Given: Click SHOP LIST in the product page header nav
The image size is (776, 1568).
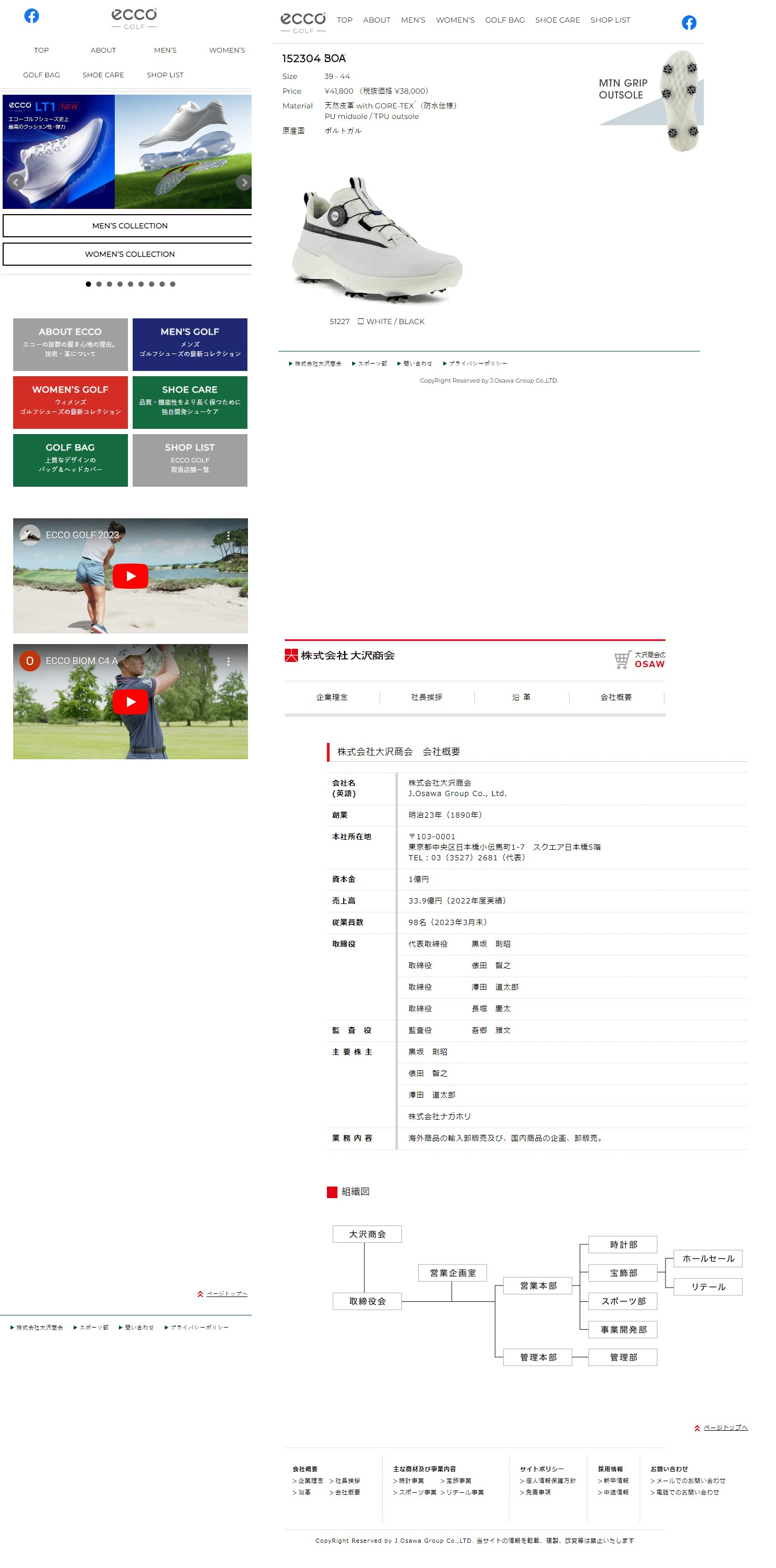Looking at the screenshot, I should coord(610,20).
